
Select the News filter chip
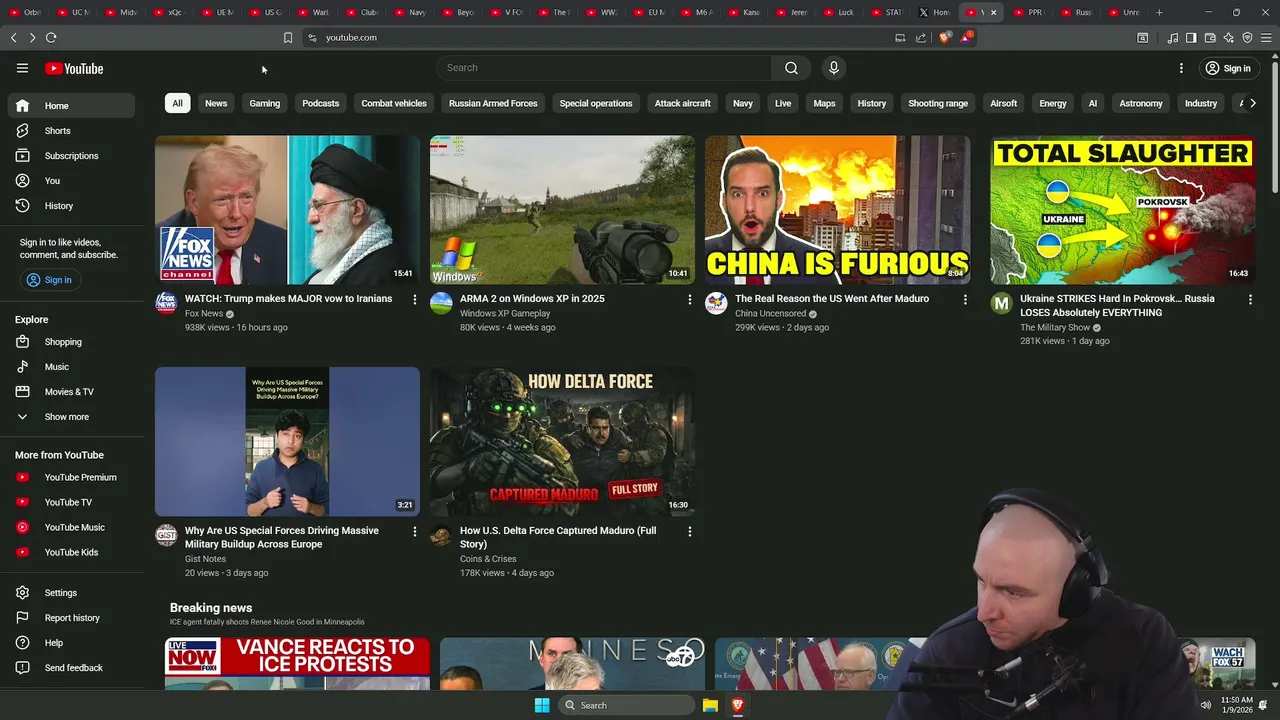click(216, 103)
